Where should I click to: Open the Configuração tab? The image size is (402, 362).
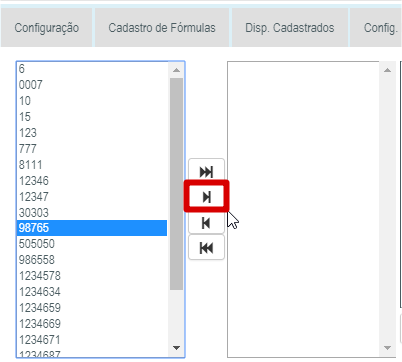click(47, 28)
